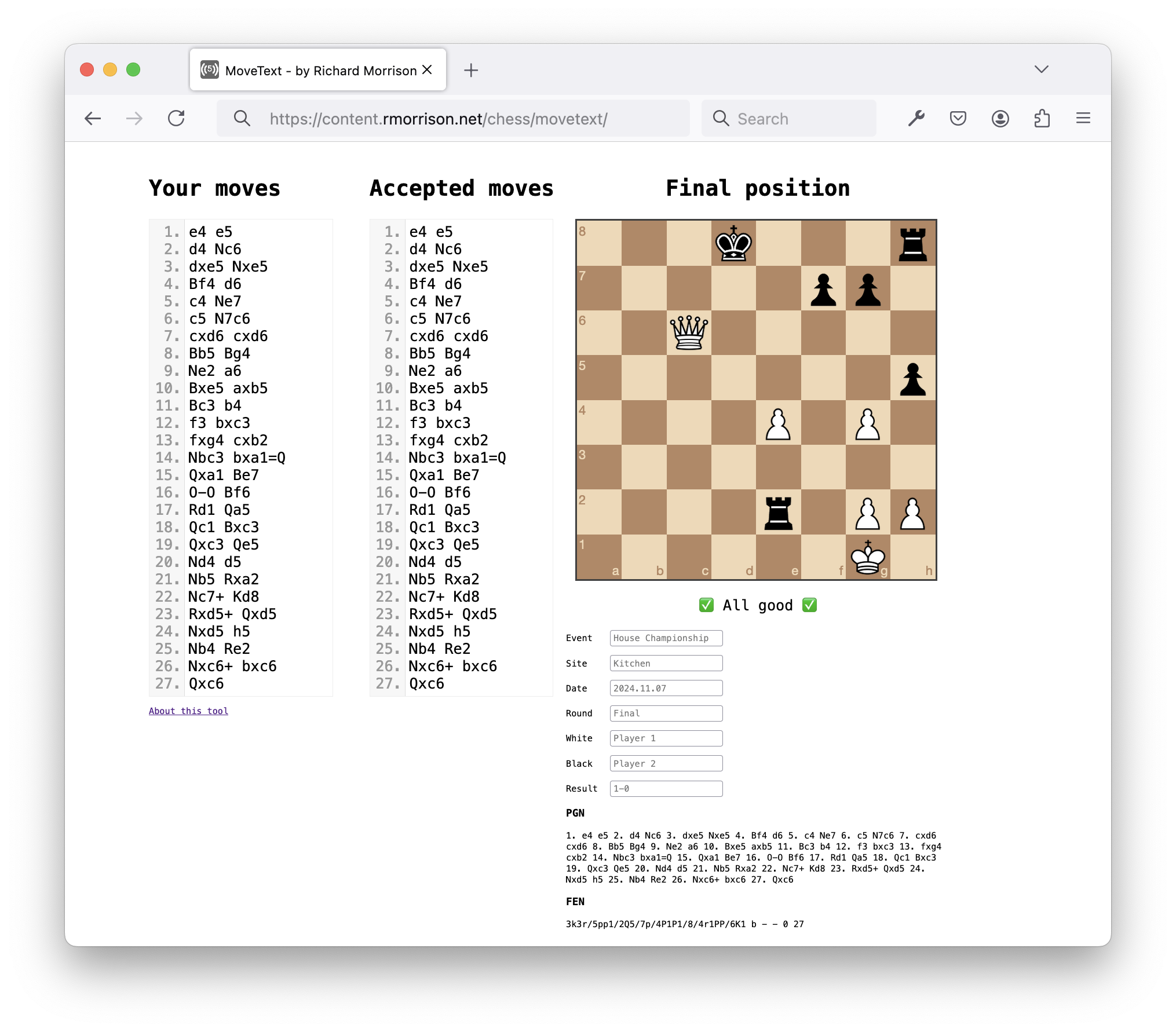The width and height of the screenshot is (1176, 1032).
Task: Reload the current page
Action: point(176,119)
